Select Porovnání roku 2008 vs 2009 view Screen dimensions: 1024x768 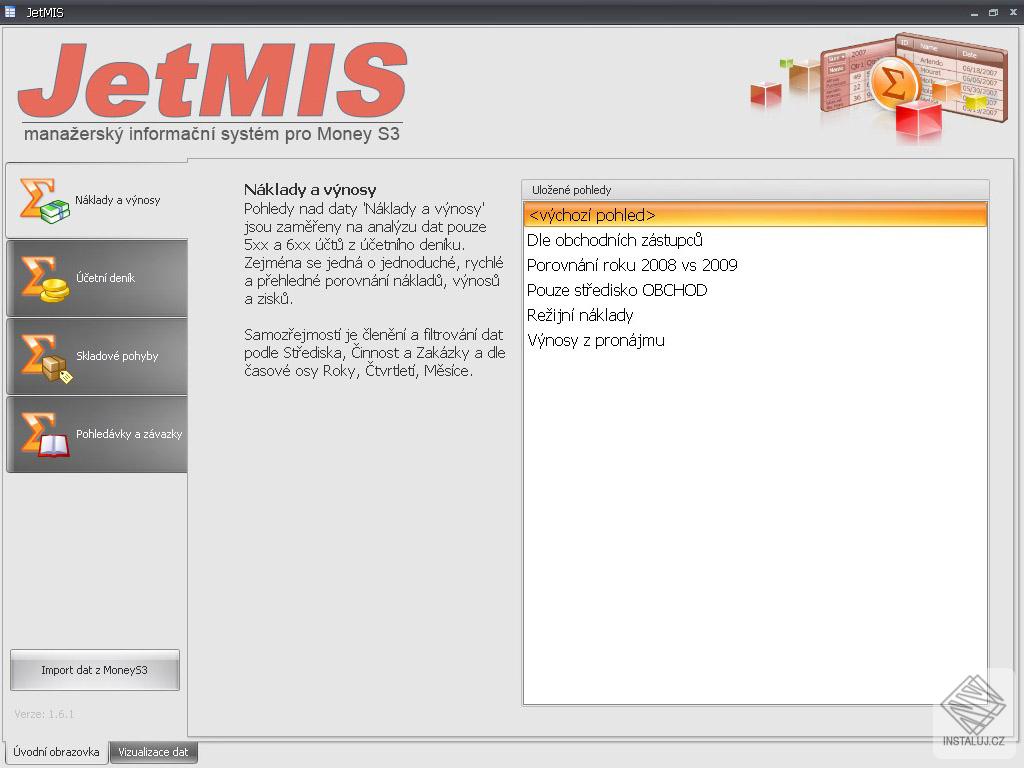click(x=755, y=265)
